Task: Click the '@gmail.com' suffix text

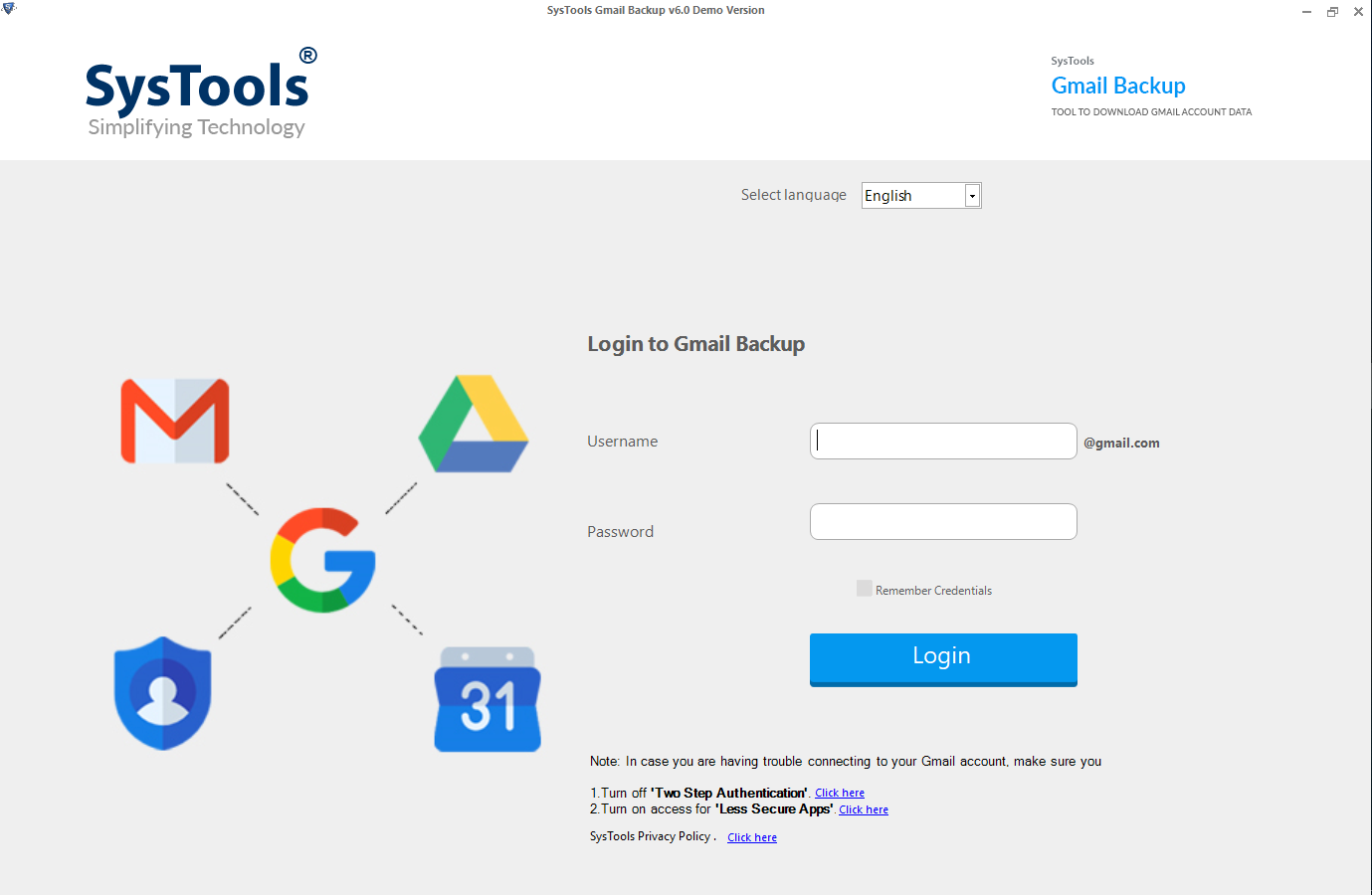Action: tap(1121, 444)
